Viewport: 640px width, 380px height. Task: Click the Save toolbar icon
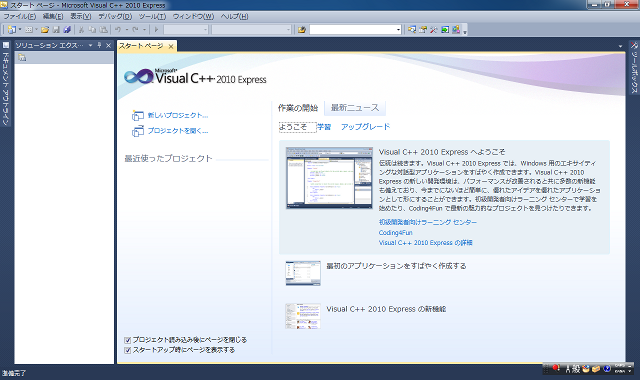[x=56, y=29]
